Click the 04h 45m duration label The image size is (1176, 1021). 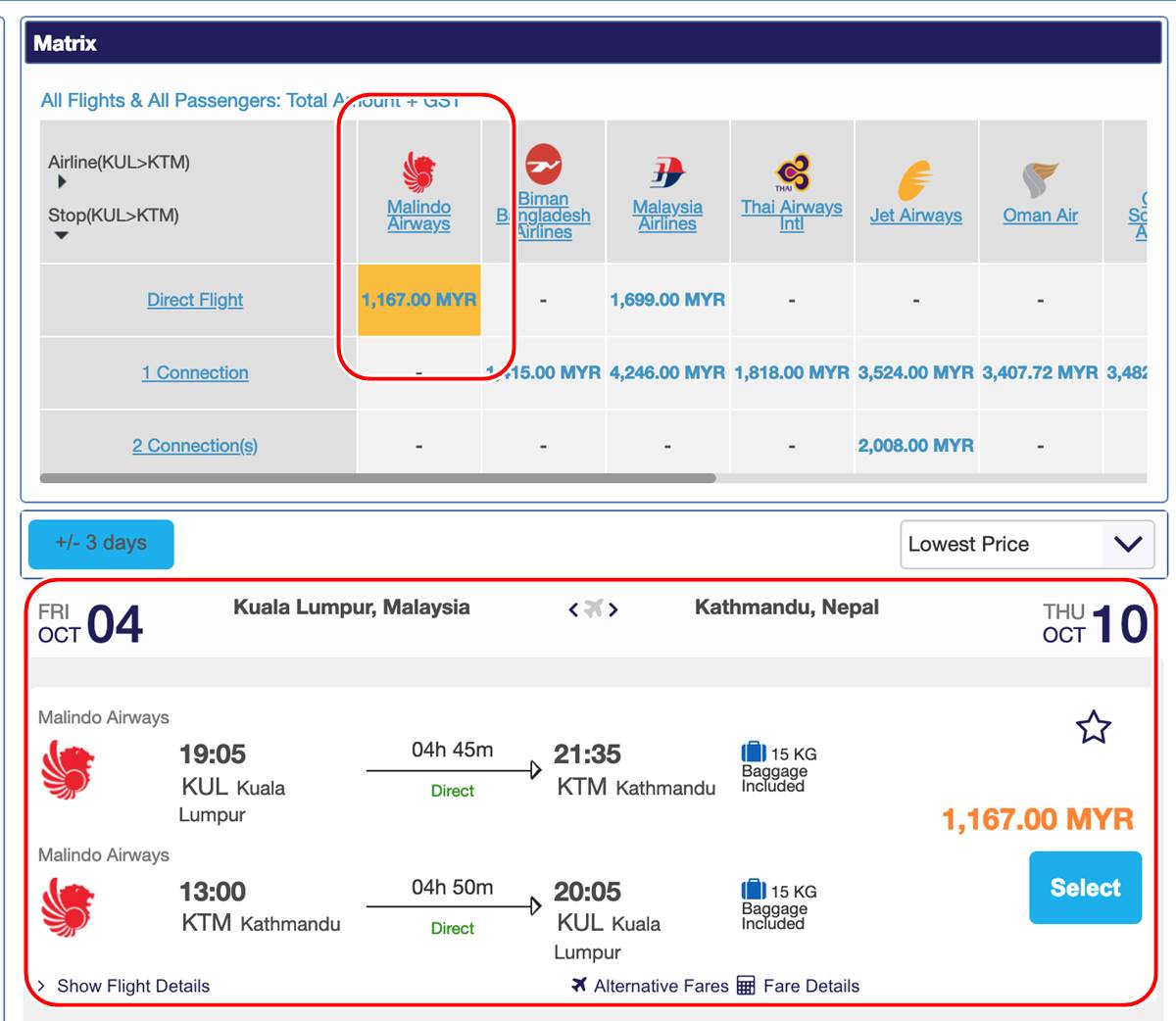click(x=452, y=750)
